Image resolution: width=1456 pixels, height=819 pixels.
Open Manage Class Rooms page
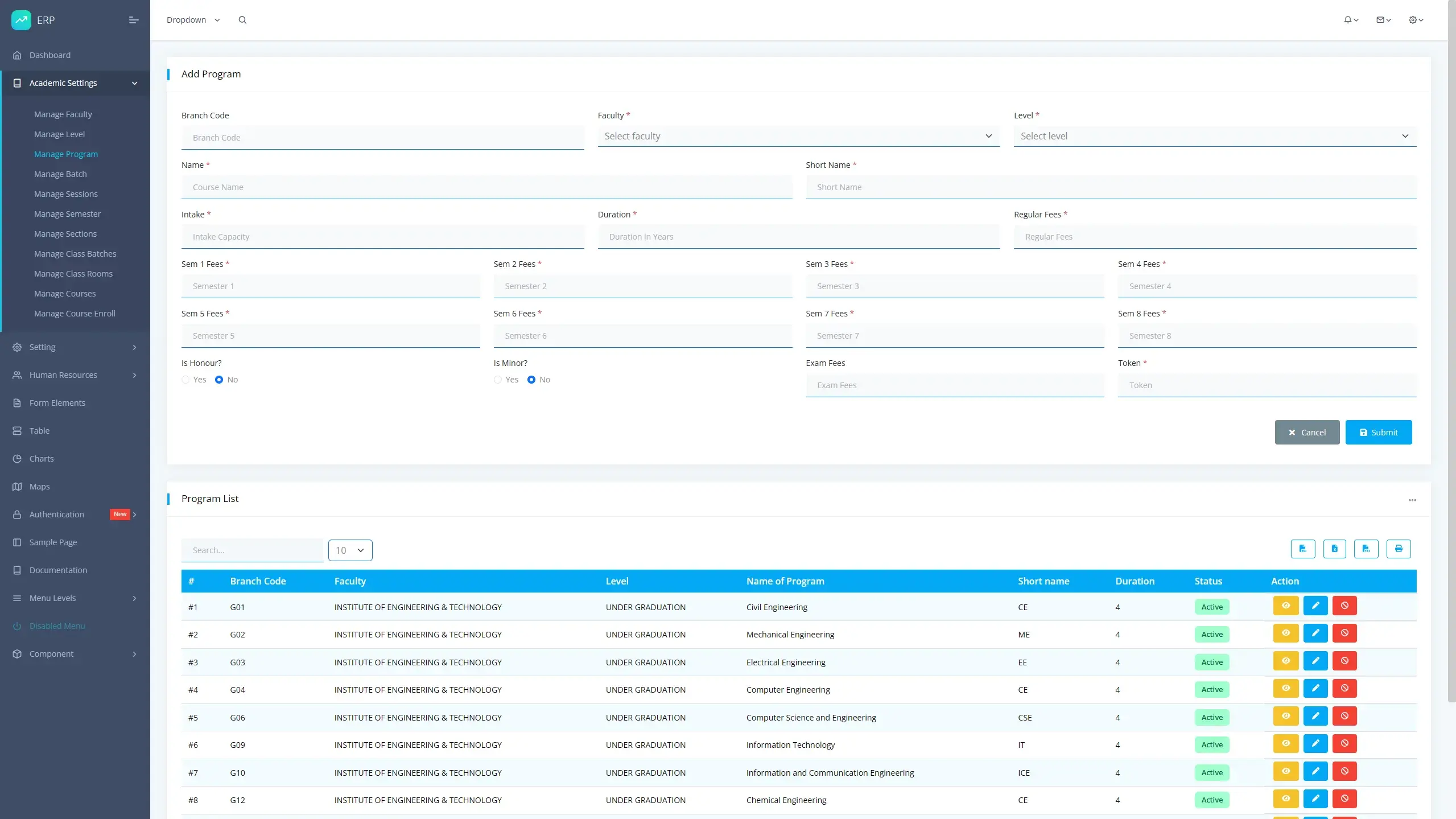pos(73,274)
